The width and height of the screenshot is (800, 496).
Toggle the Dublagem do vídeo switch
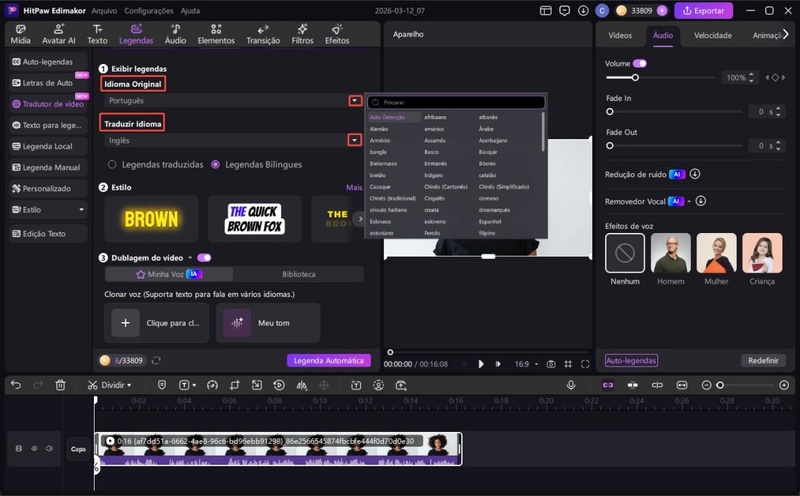pyautogui.click(x=204, y=257)
